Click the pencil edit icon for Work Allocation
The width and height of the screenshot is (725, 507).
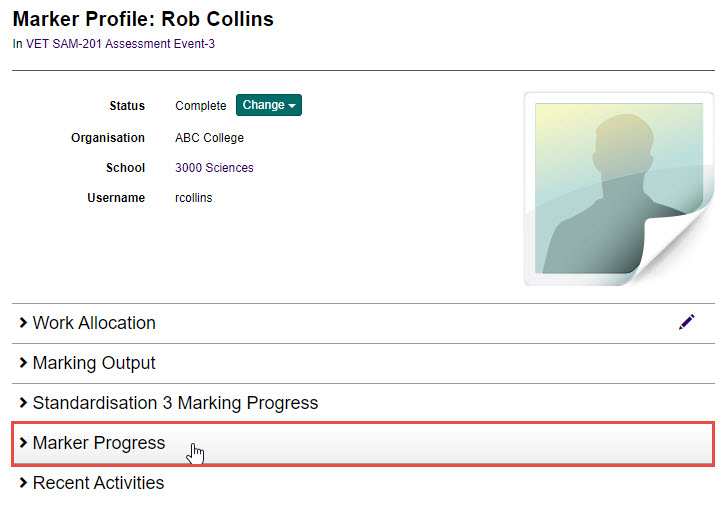(686, 322)
